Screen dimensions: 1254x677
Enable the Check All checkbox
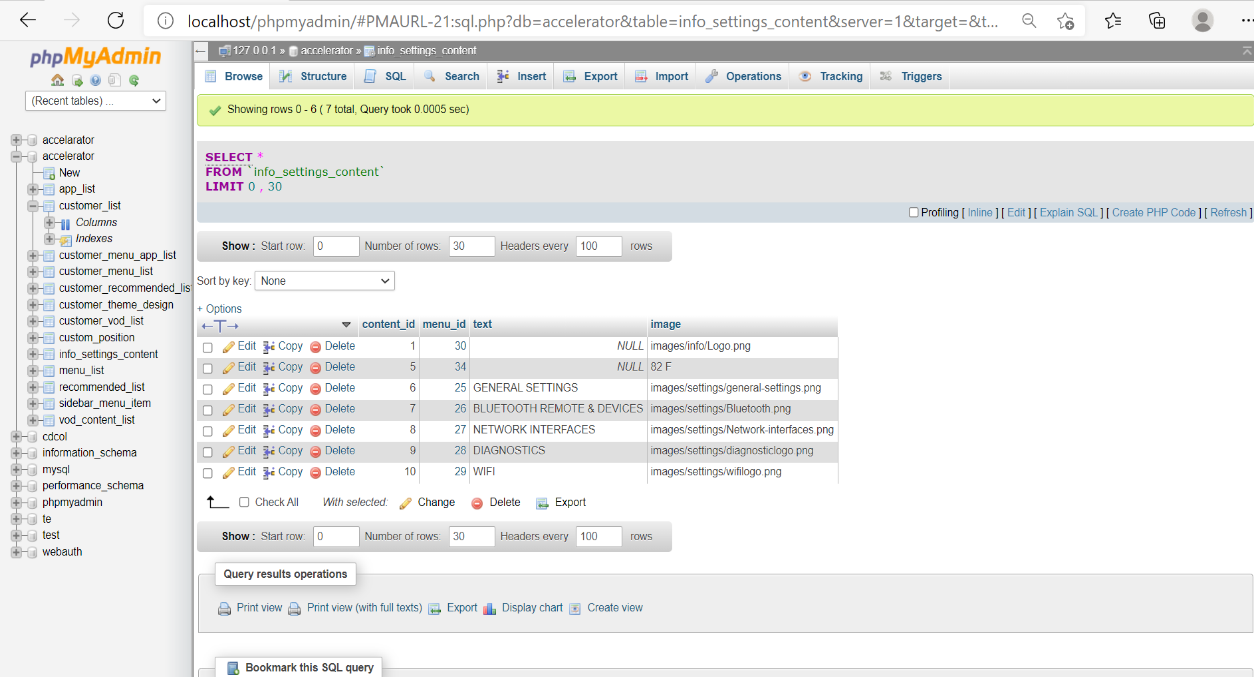click(x=244, y=503)
